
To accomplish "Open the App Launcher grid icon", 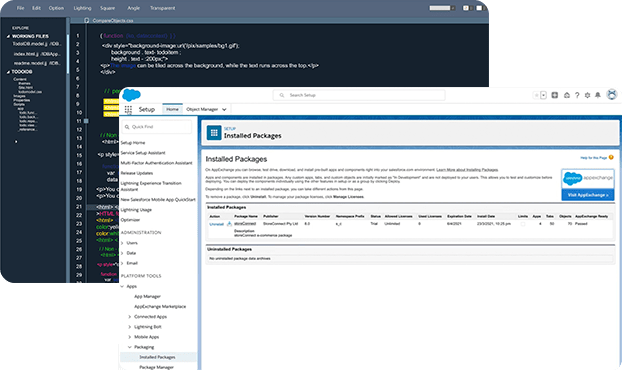I will (128, 109).
